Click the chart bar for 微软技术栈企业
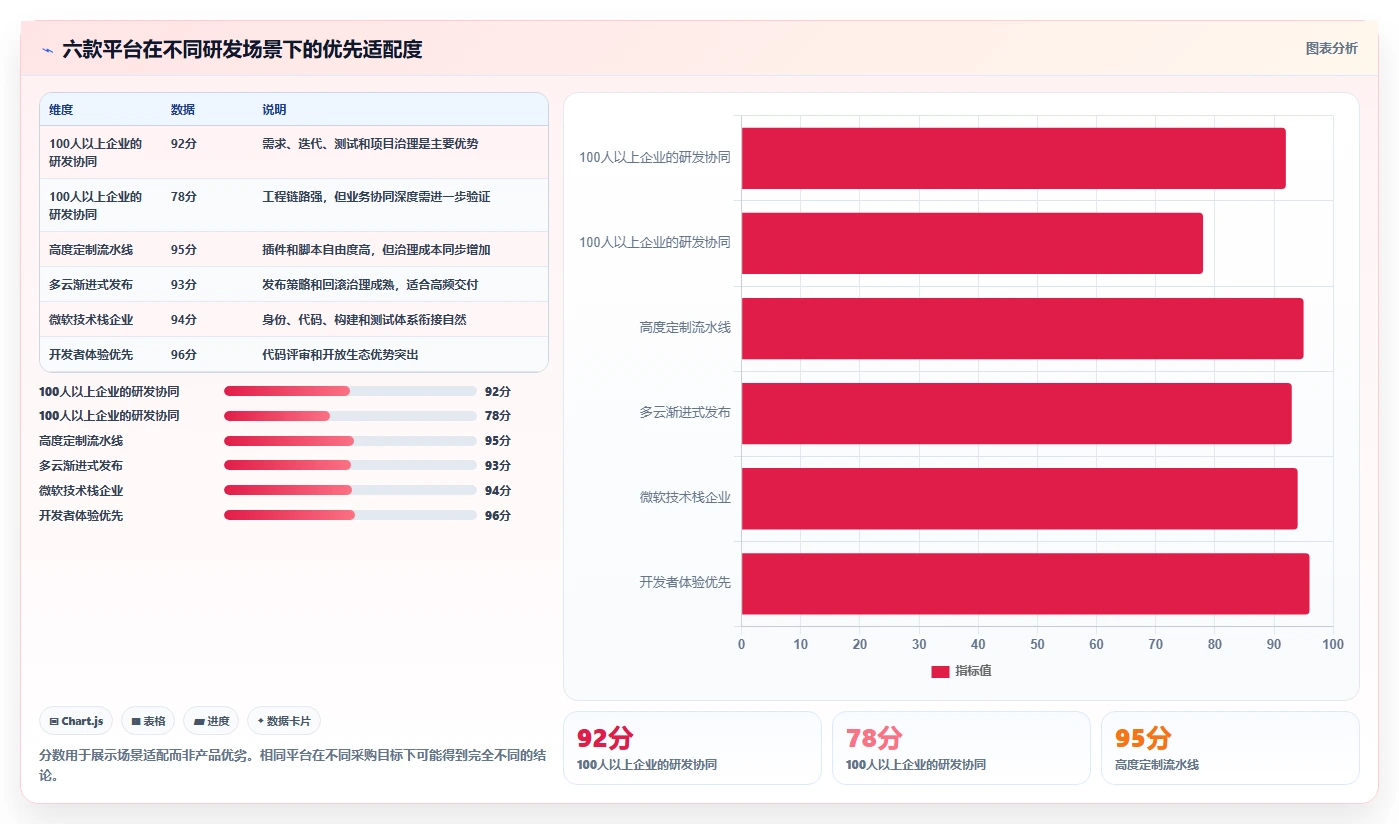1399x824 pixels. [x=1019, y=498]
